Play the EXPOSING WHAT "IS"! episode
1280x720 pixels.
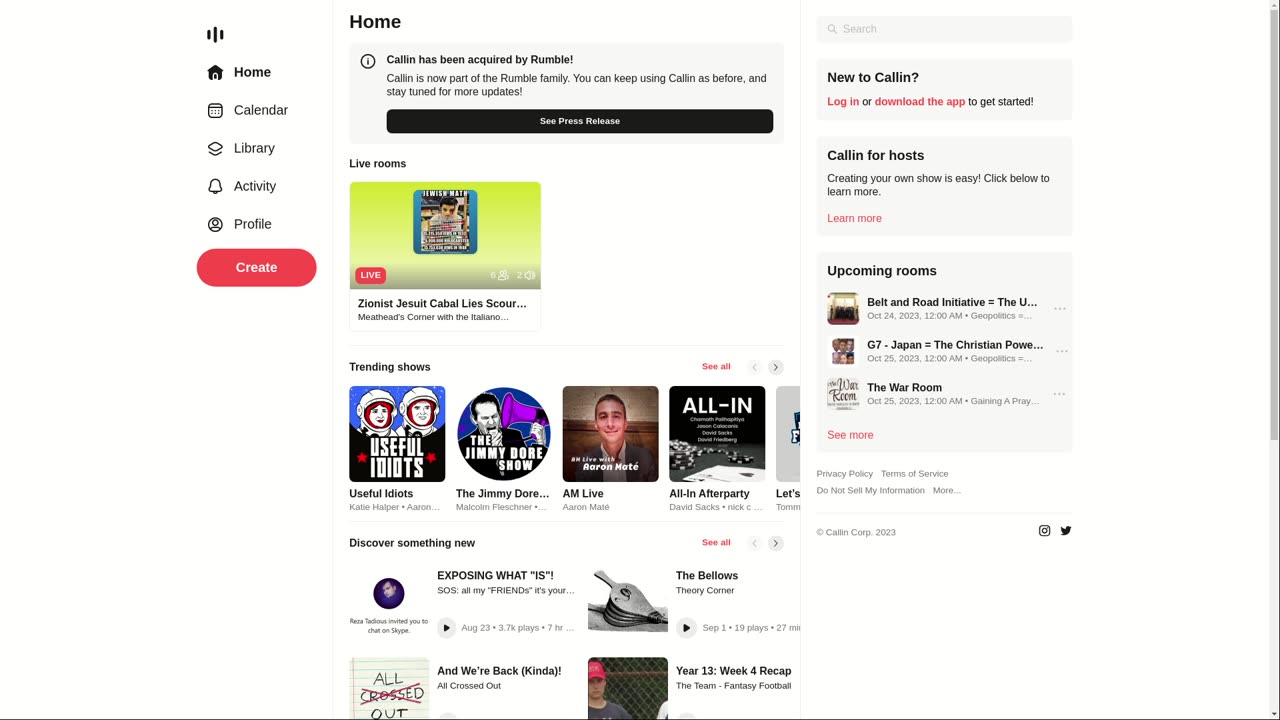pyautogui.click(x=446, y=628)
